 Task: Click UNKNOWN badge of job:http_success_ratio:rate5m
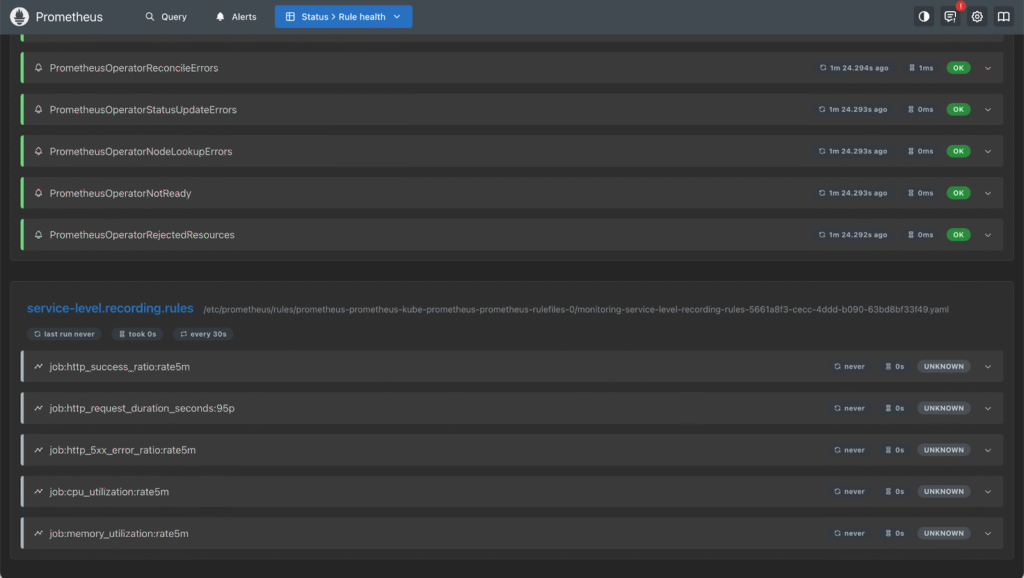(944, 367)
